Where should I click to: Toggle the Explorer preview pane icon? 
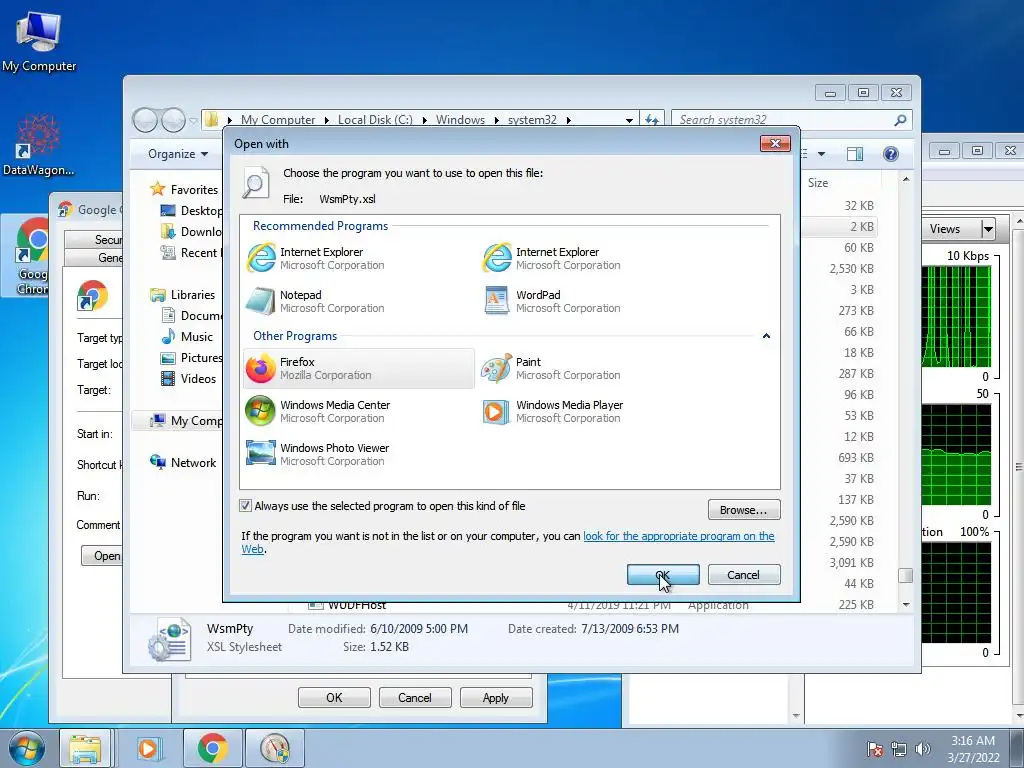tap(854, 153)
